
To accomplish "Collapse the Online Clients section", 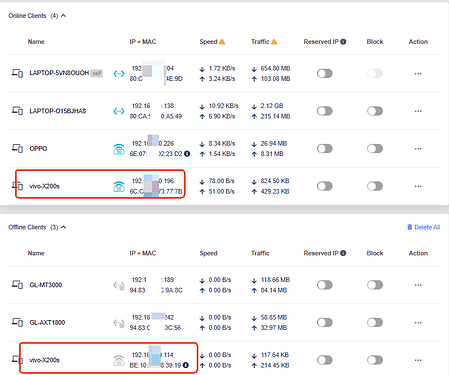I will point(63,16).
